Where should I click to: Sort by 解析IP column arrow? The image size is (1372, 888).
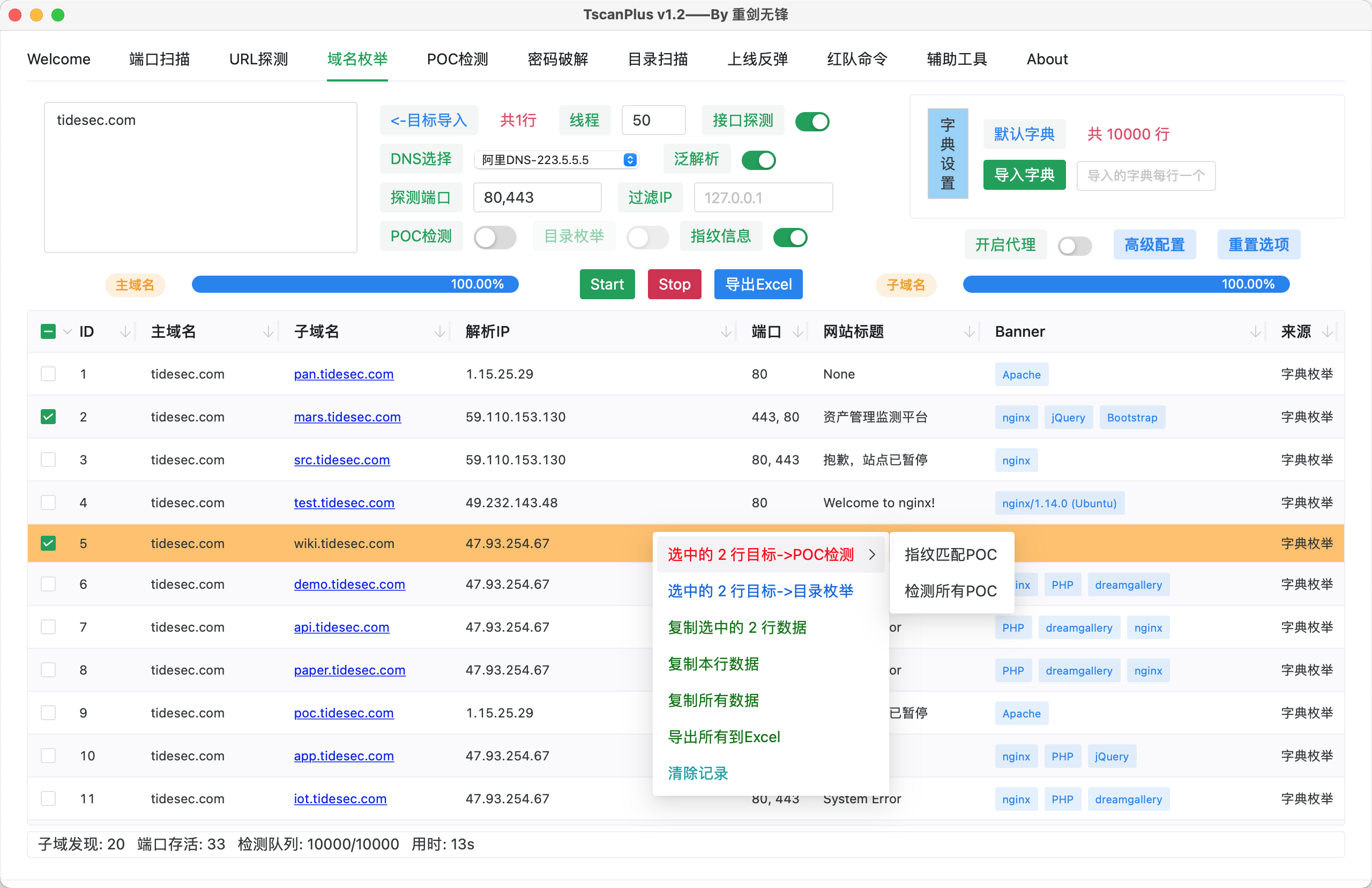point(726,331)
